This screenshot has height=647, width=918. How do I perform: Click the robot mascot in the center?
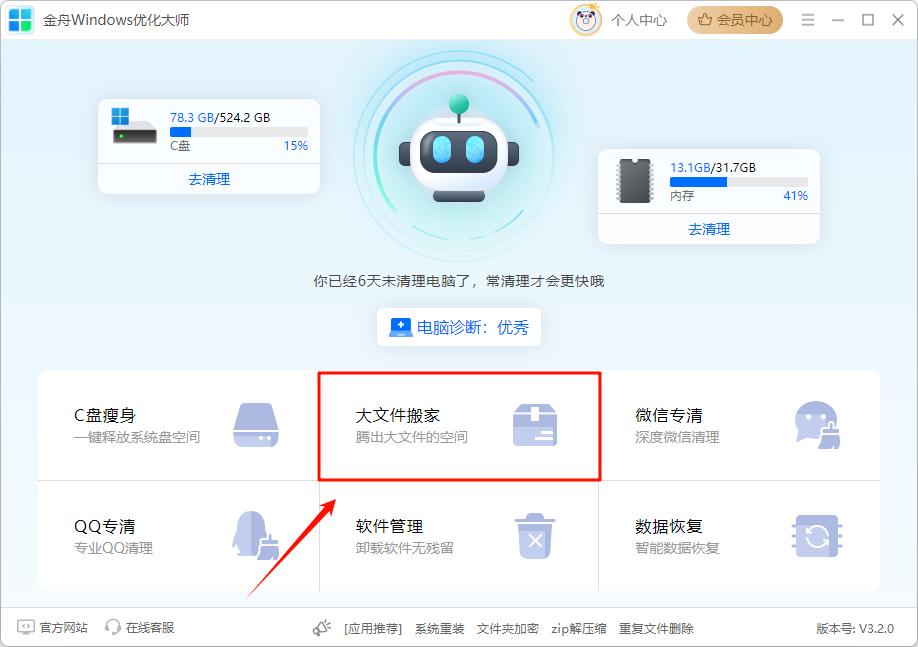(x=459, y=149)
